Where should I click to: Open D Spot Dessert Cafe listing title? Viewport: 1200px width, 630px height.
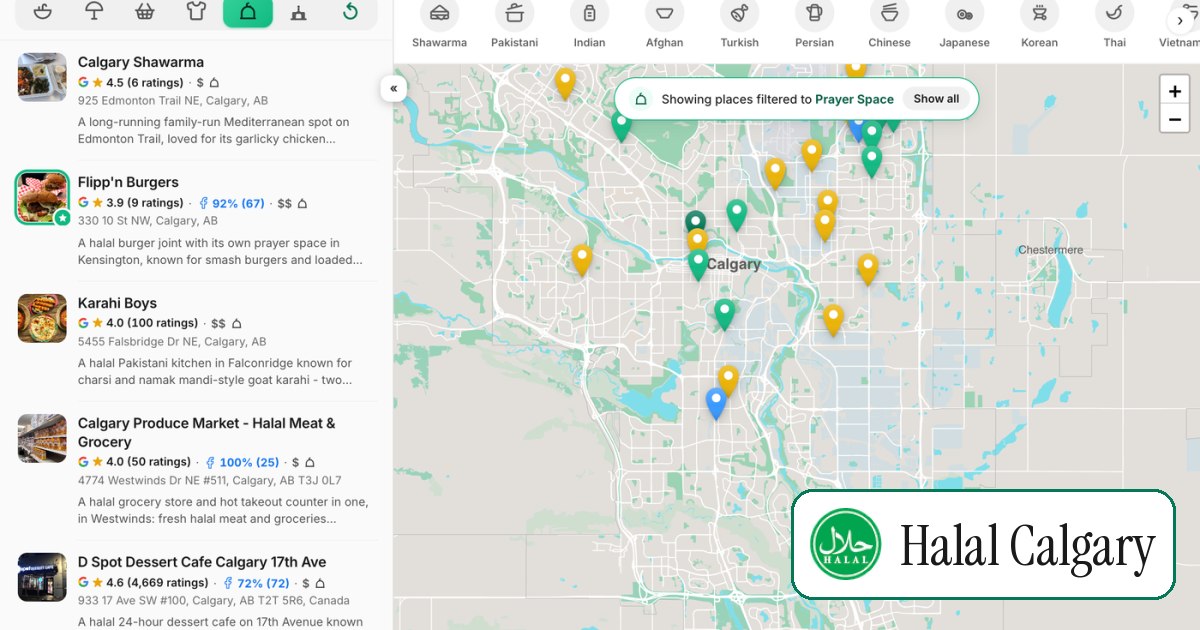(x=202, y=562)
